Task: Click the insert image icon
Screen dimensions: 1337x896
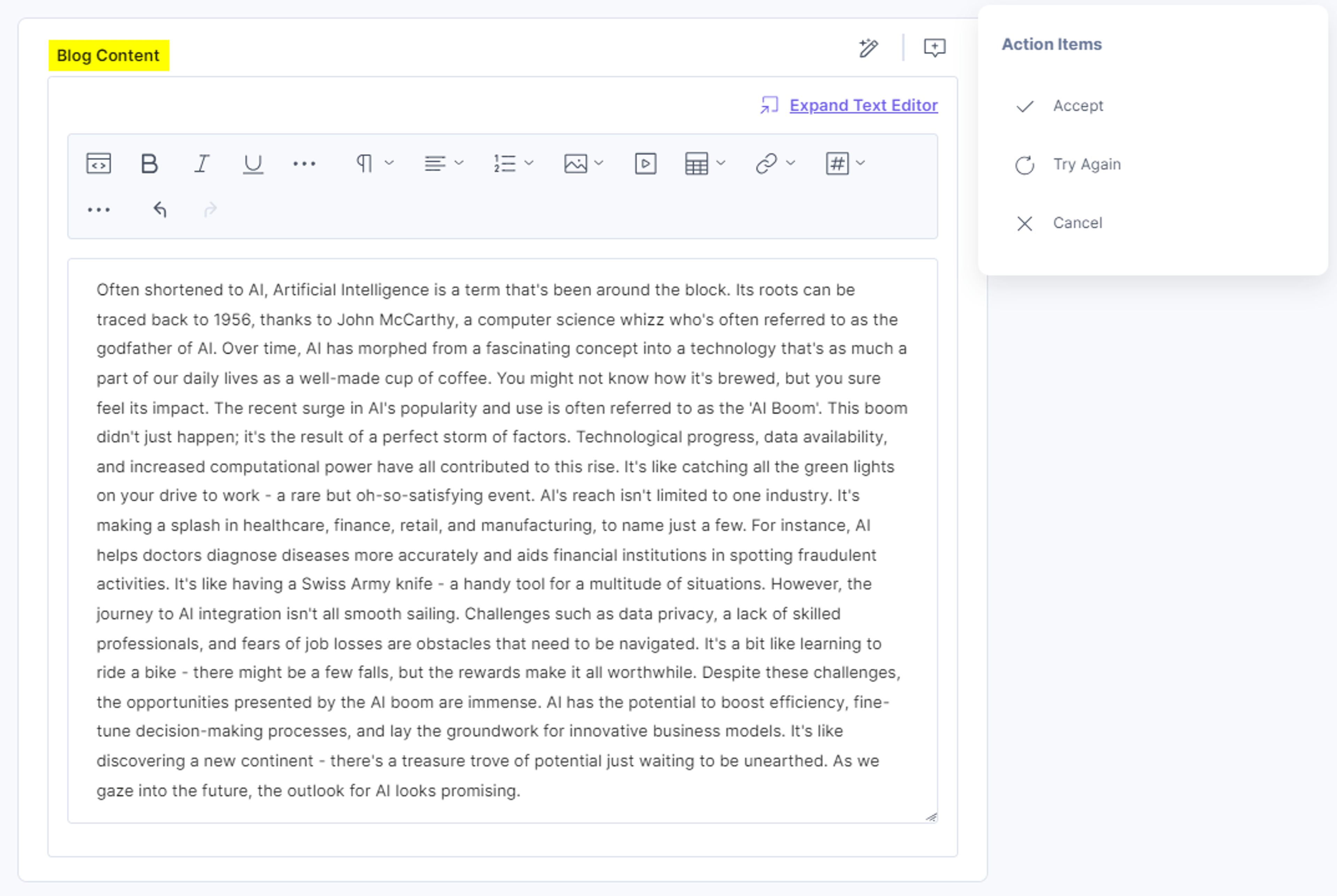Action: coord(576,163)
